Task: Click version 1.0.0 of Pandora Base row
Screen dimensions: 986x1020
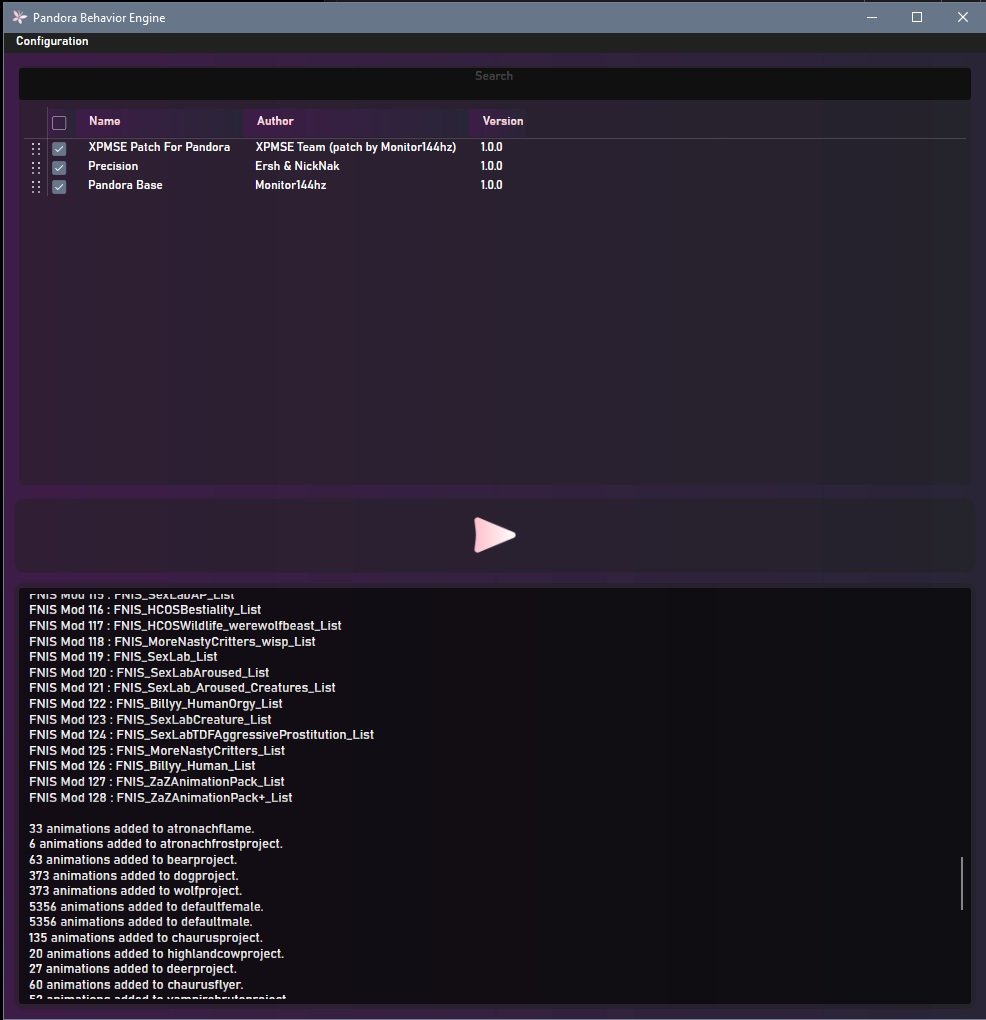Action: pos(492,185)
